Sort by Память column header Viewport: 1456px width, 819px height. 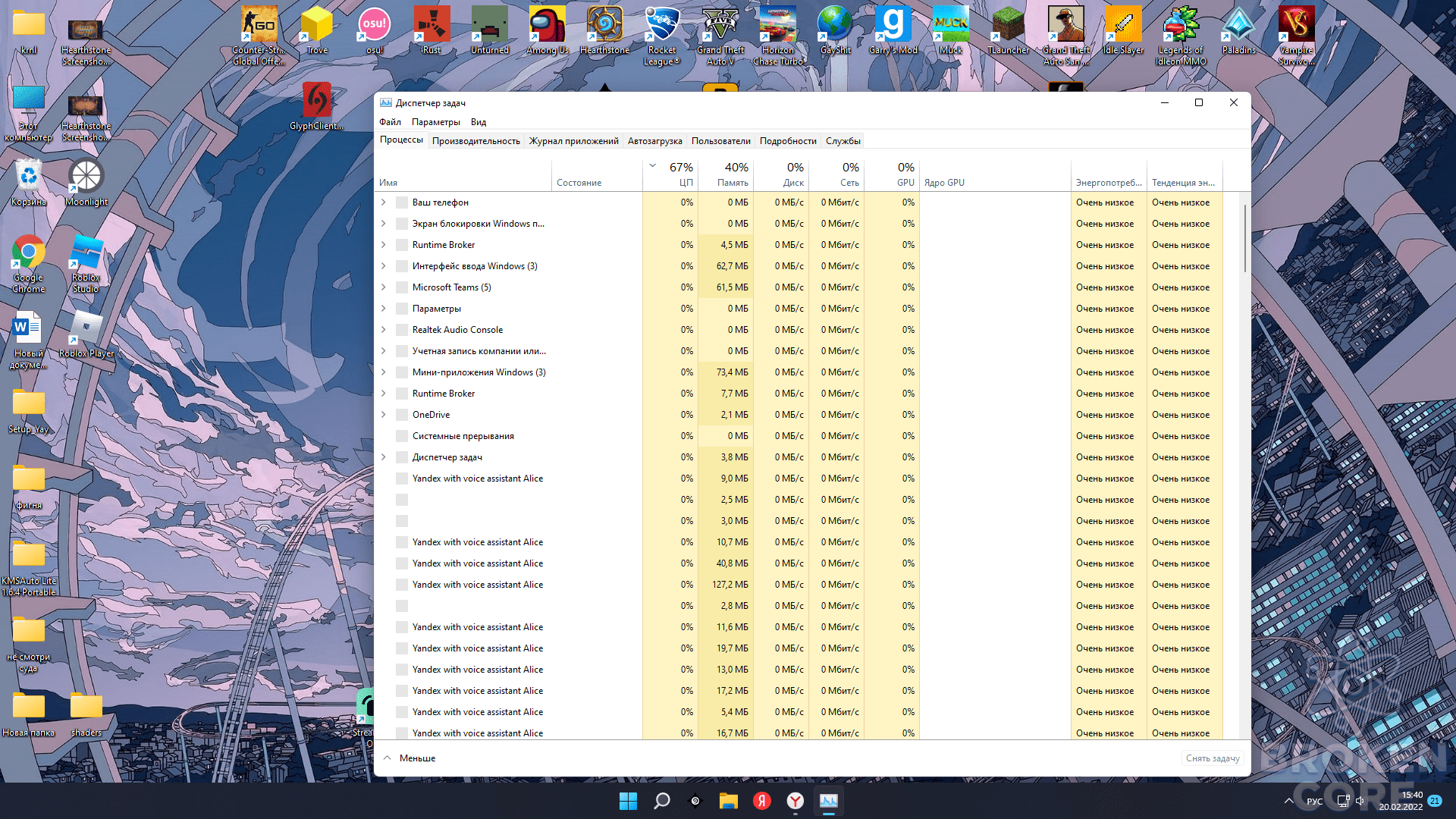tap(726, 175)
